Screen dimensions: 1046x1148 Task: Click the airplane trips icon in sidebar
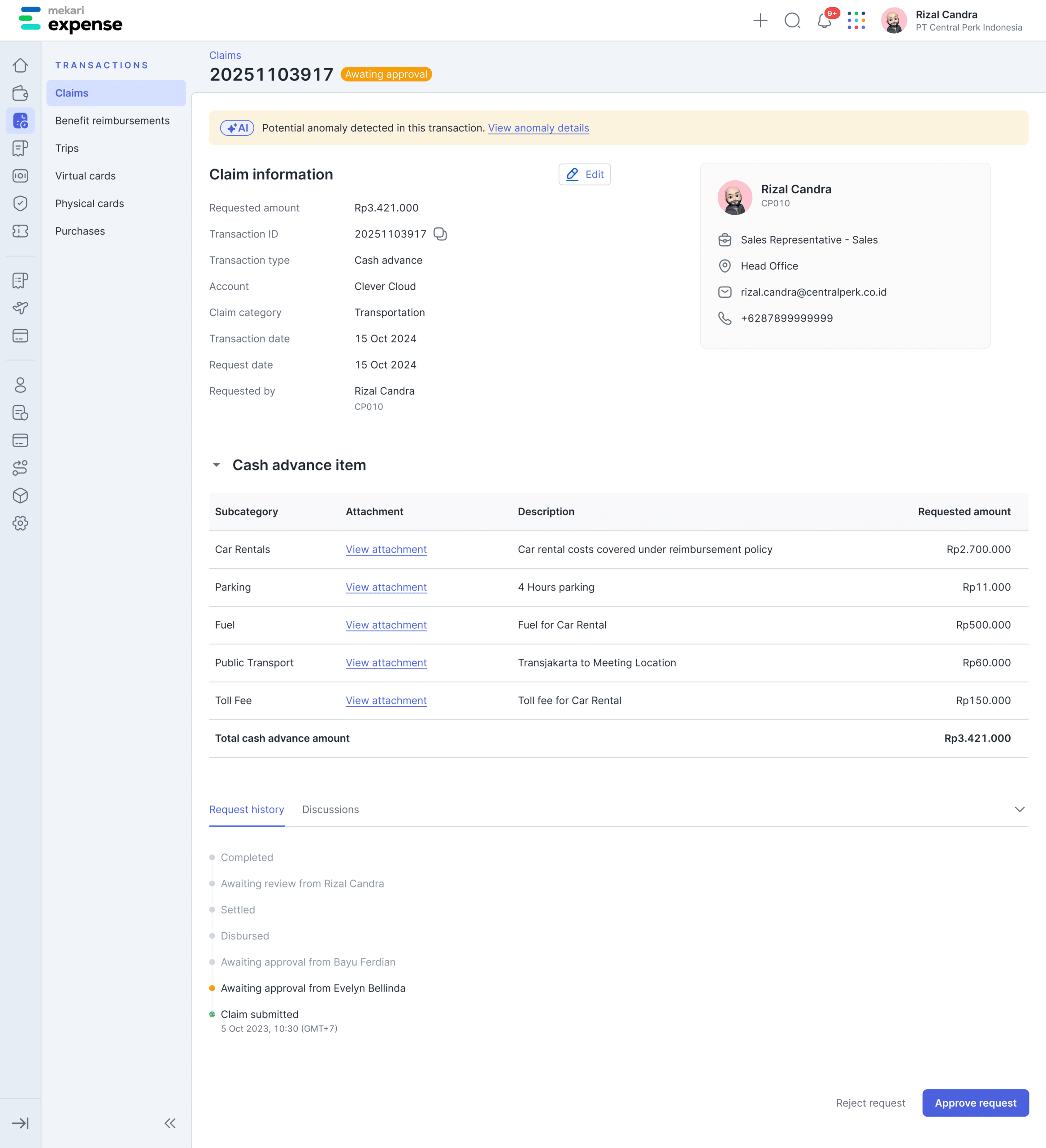[x=21, y=308]
